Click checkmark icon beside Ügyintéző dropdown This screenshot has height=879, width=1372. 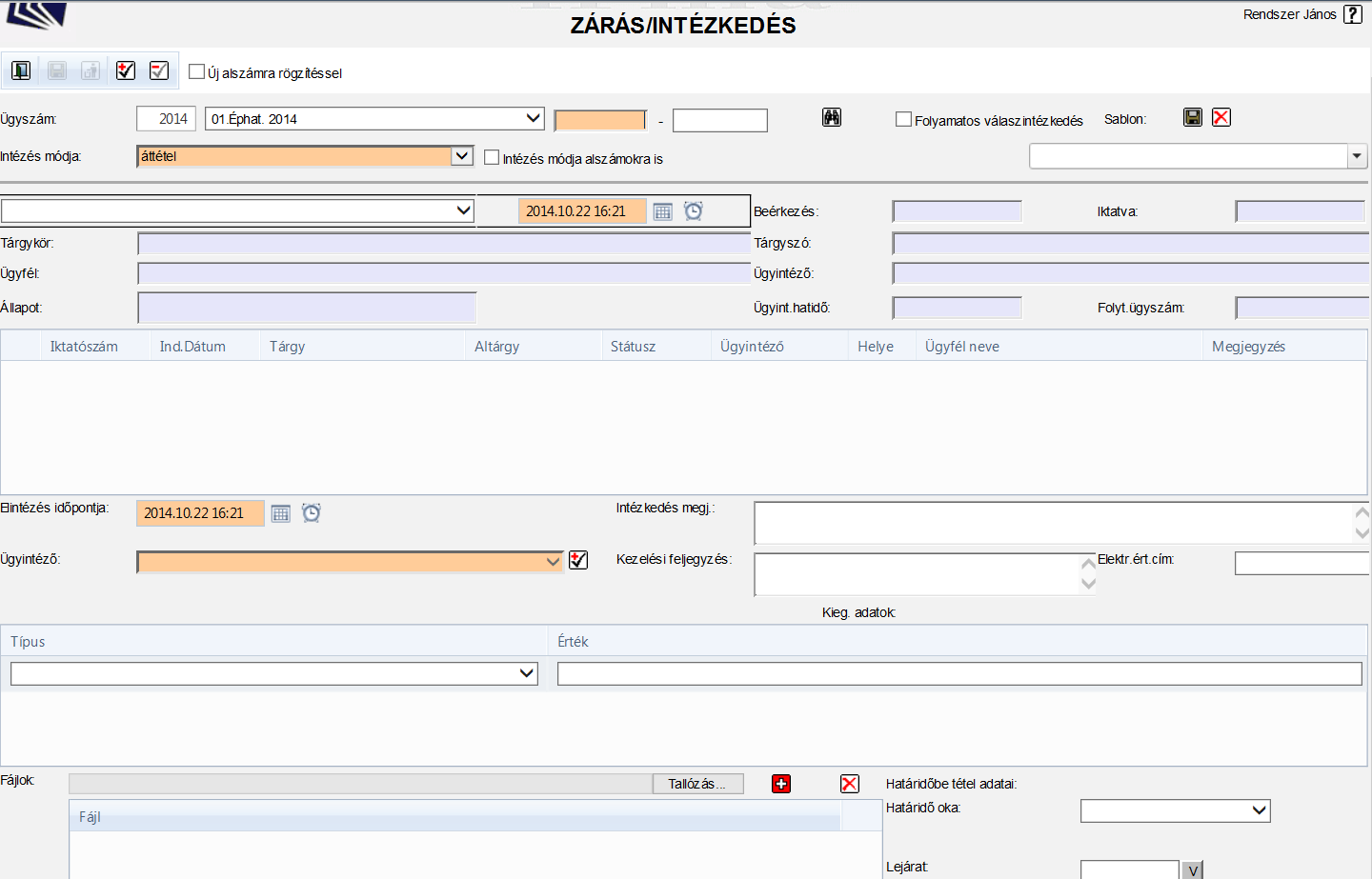pyautogui.click(x=578, y=560)
